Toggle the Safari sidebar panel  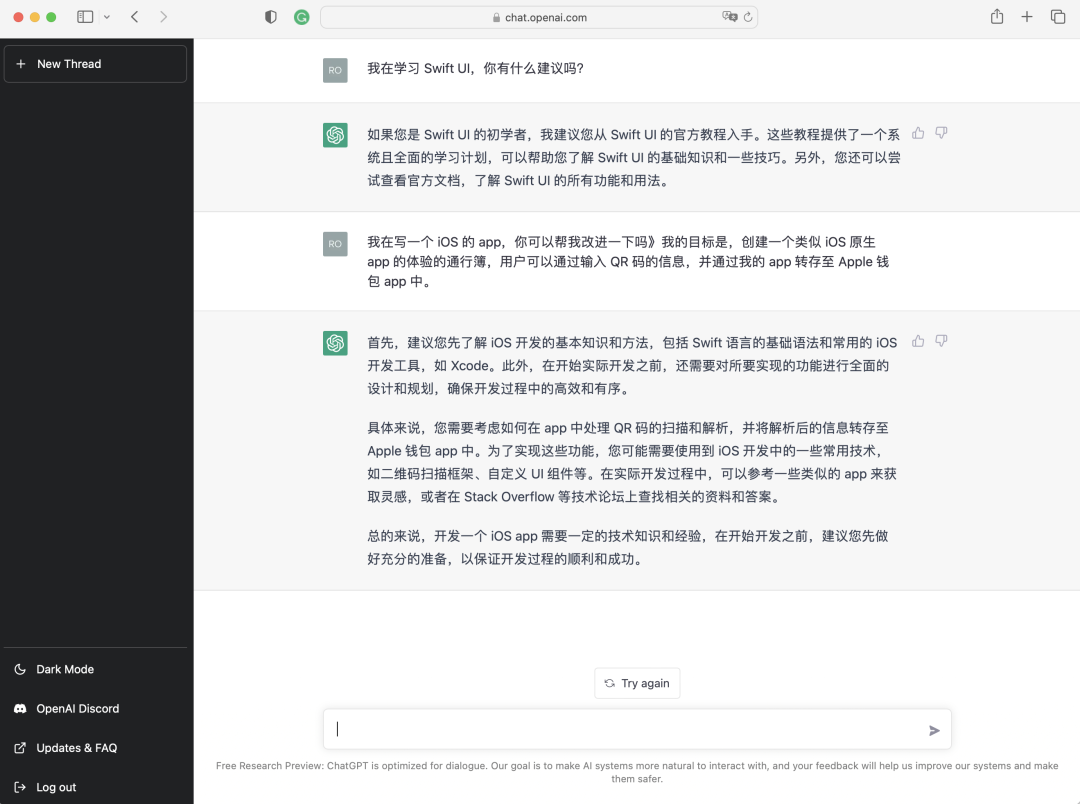pos(85,17)
